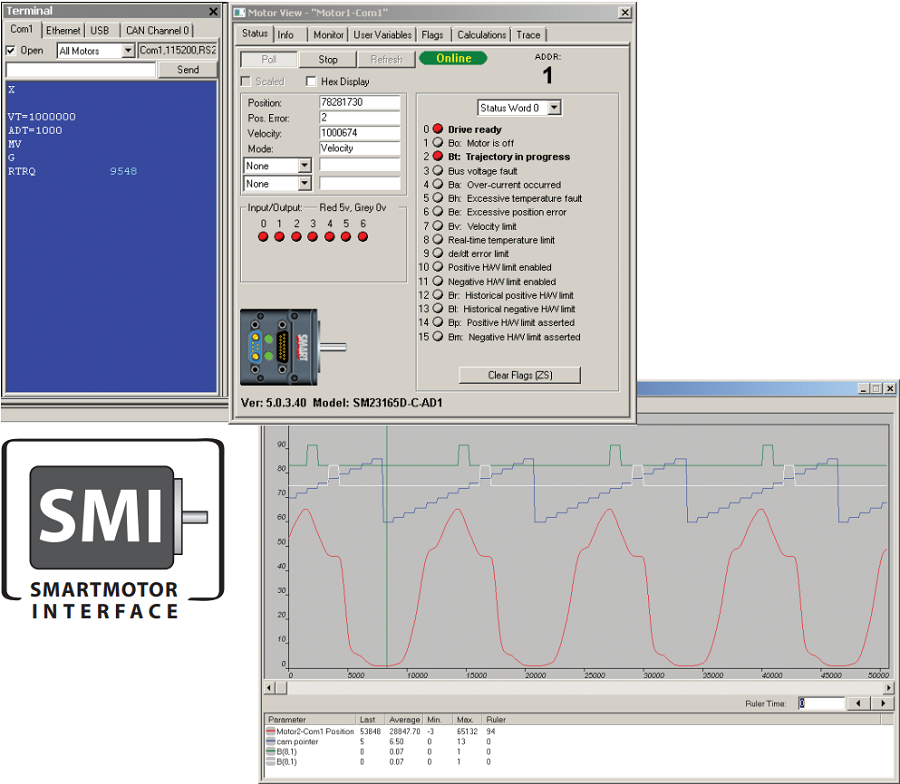Click the chart scrollbar left arrow
This screenshot has width=900, height=784.
(269, 688)
